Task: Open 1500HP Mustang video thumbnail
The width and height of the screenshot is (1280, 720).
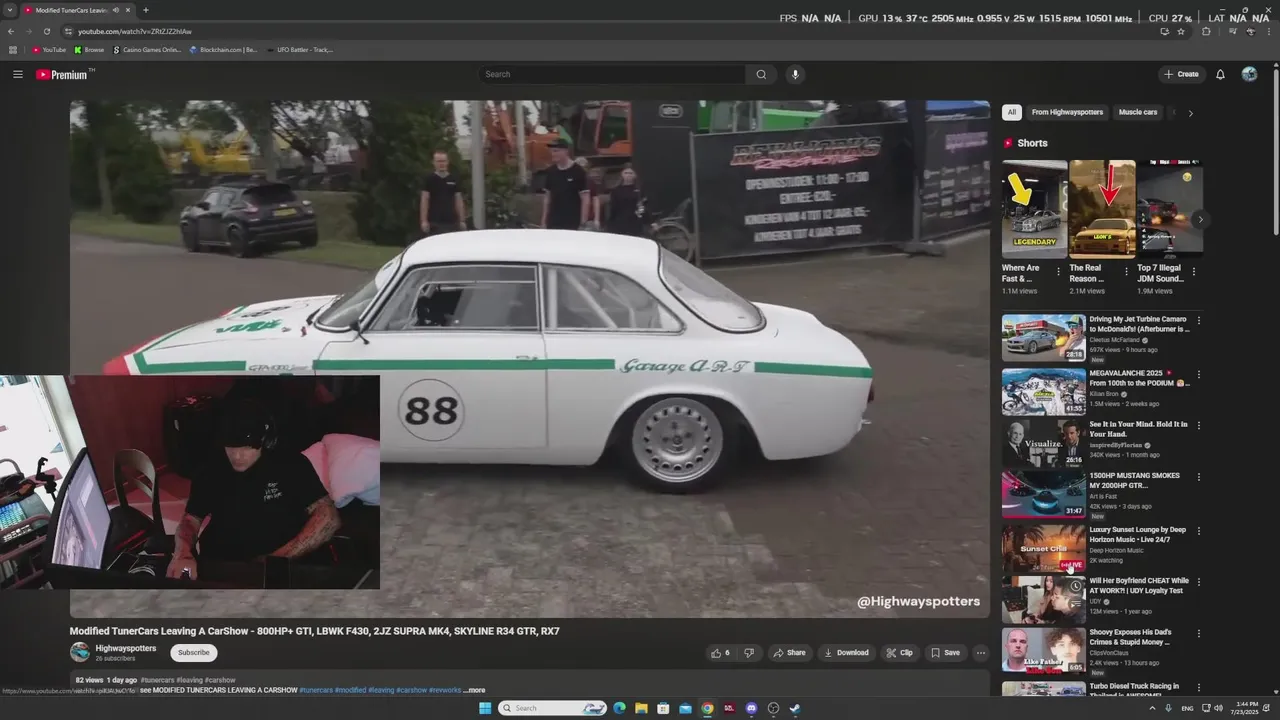Action: [1043, 494]
